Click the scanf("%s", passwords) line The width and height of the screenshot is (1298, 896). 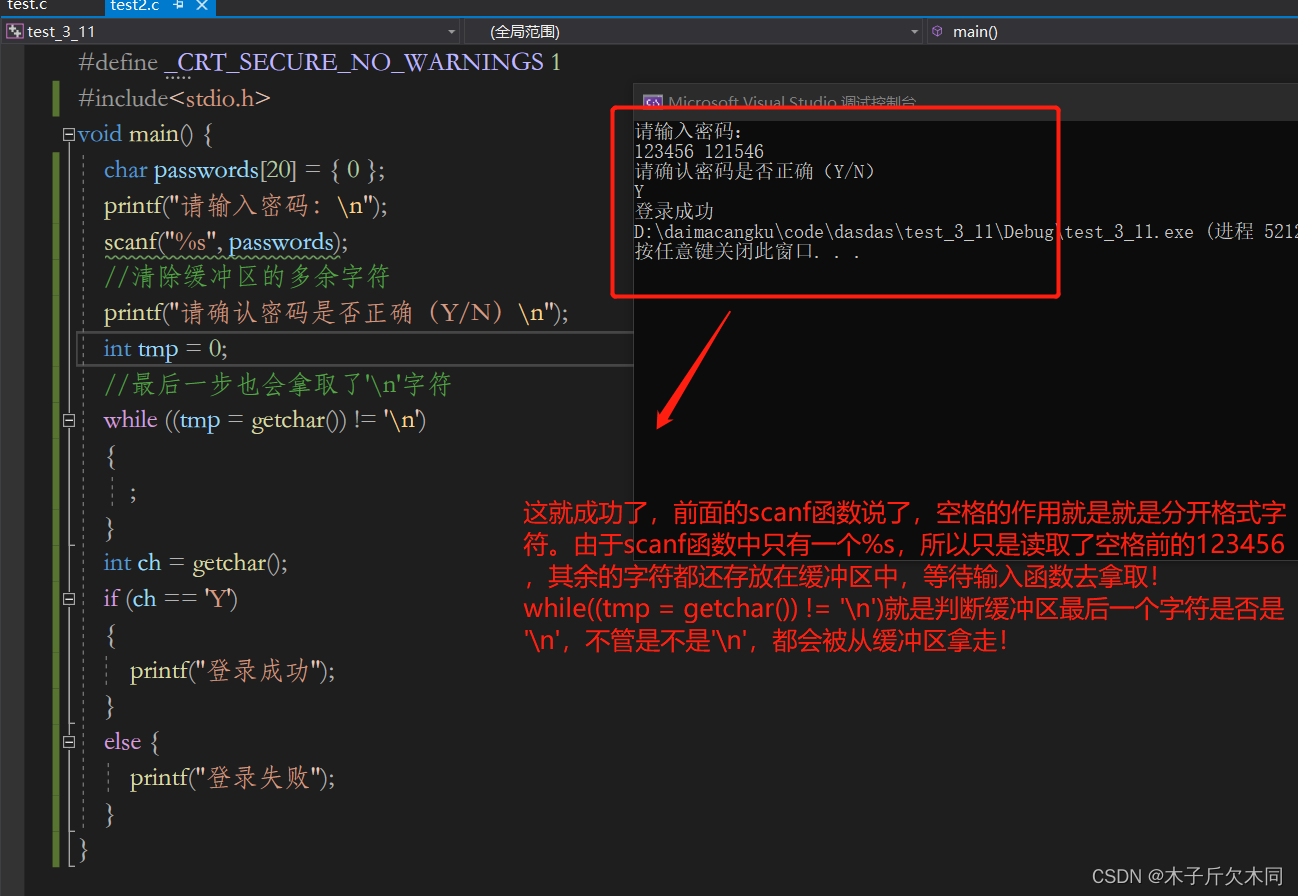point(226,242)
